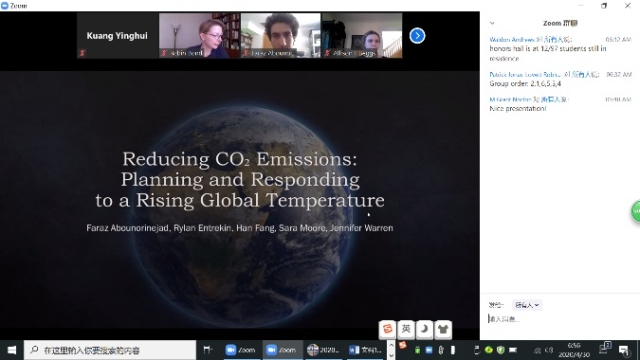640x360 pixels.
Task: Open the chat recipient dropdown
Action: coord(527,305)
